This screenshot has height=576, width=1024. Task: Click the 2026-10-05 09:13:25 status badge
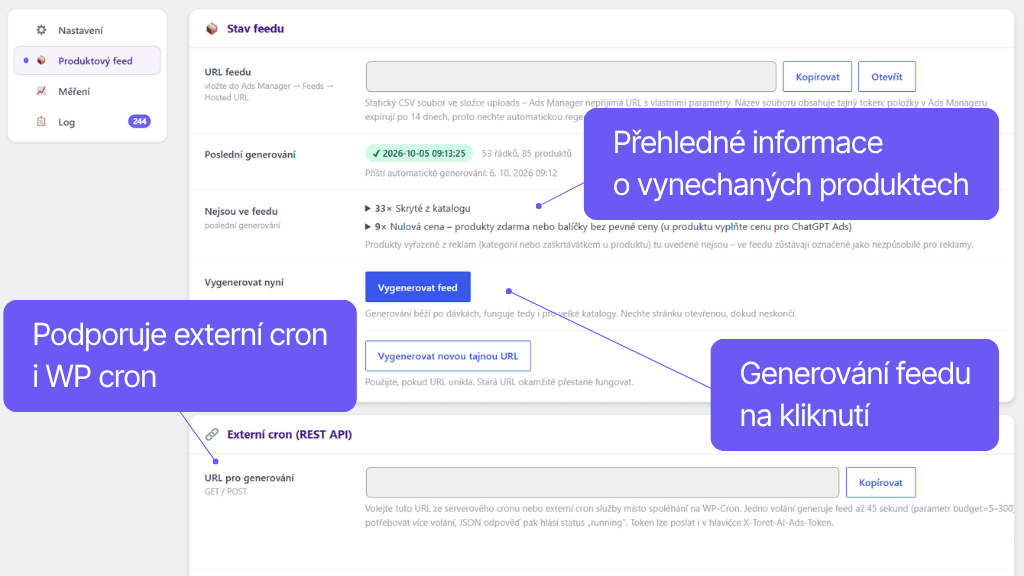tap(419, 153)
